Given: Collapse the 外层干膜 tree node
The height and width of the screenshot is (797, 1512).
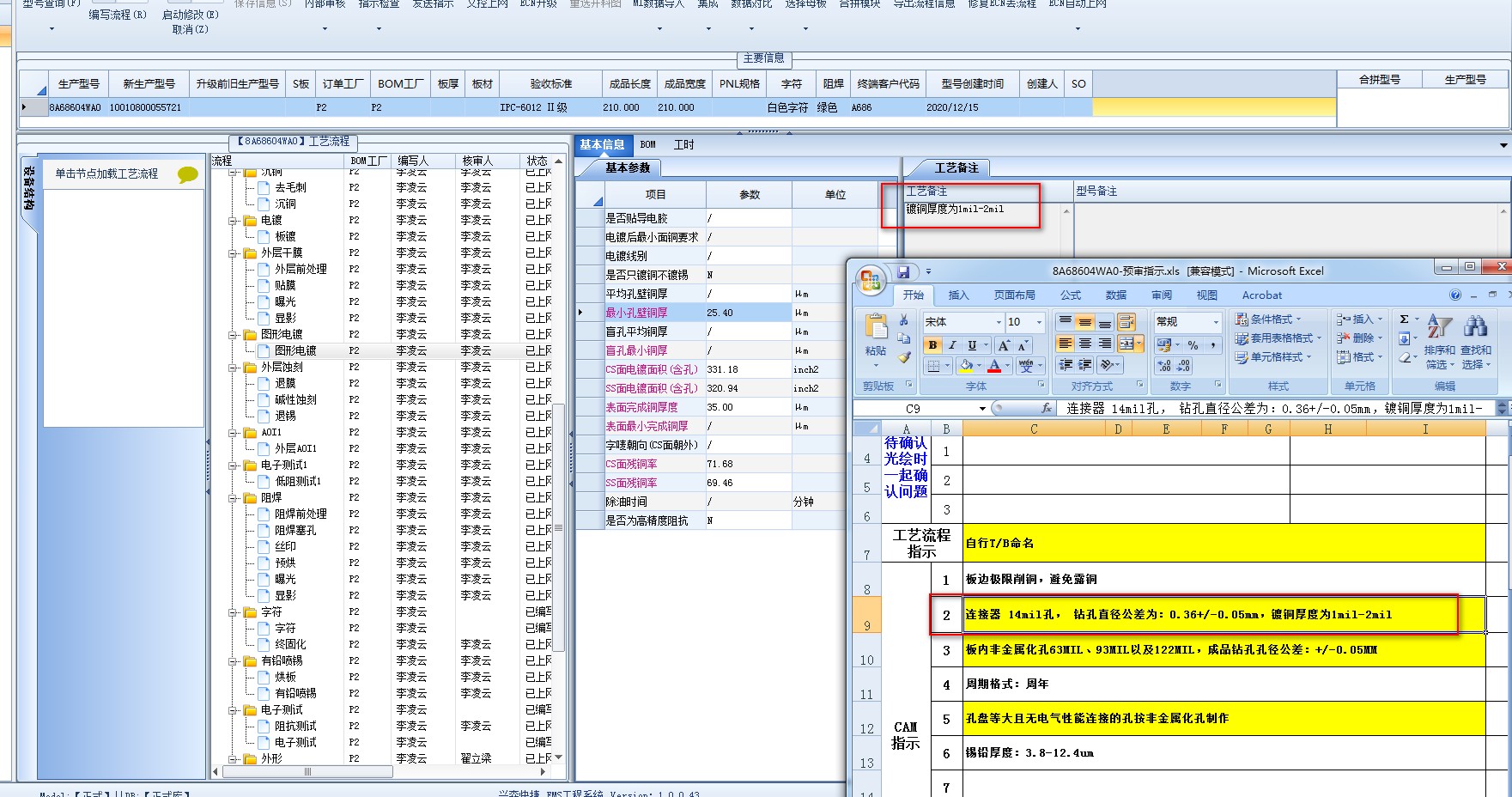Looking at the screenshot, I should 234,253.
